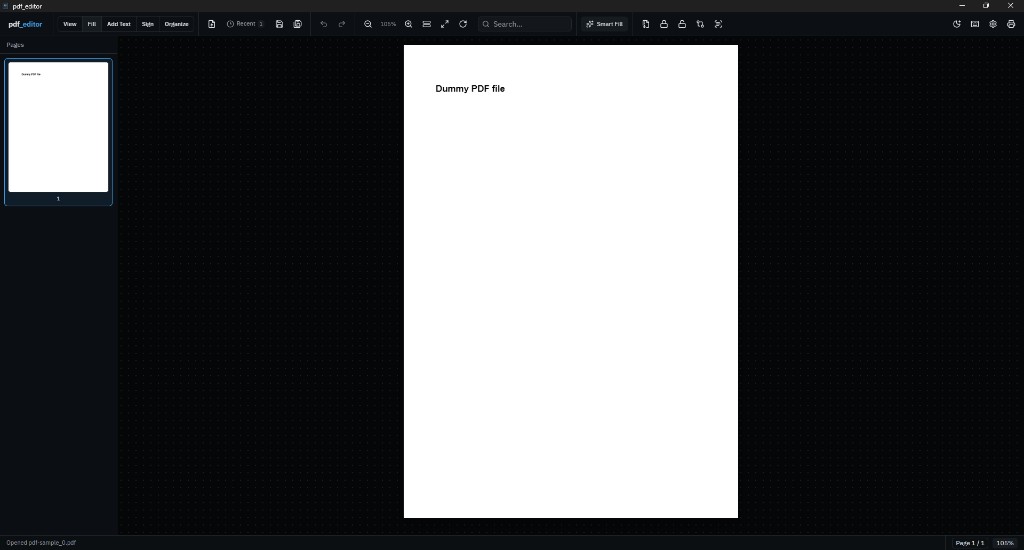Switch to Fill mode tab
Viewport: 1024px width, 550px height.
click(x=92, y=24)
